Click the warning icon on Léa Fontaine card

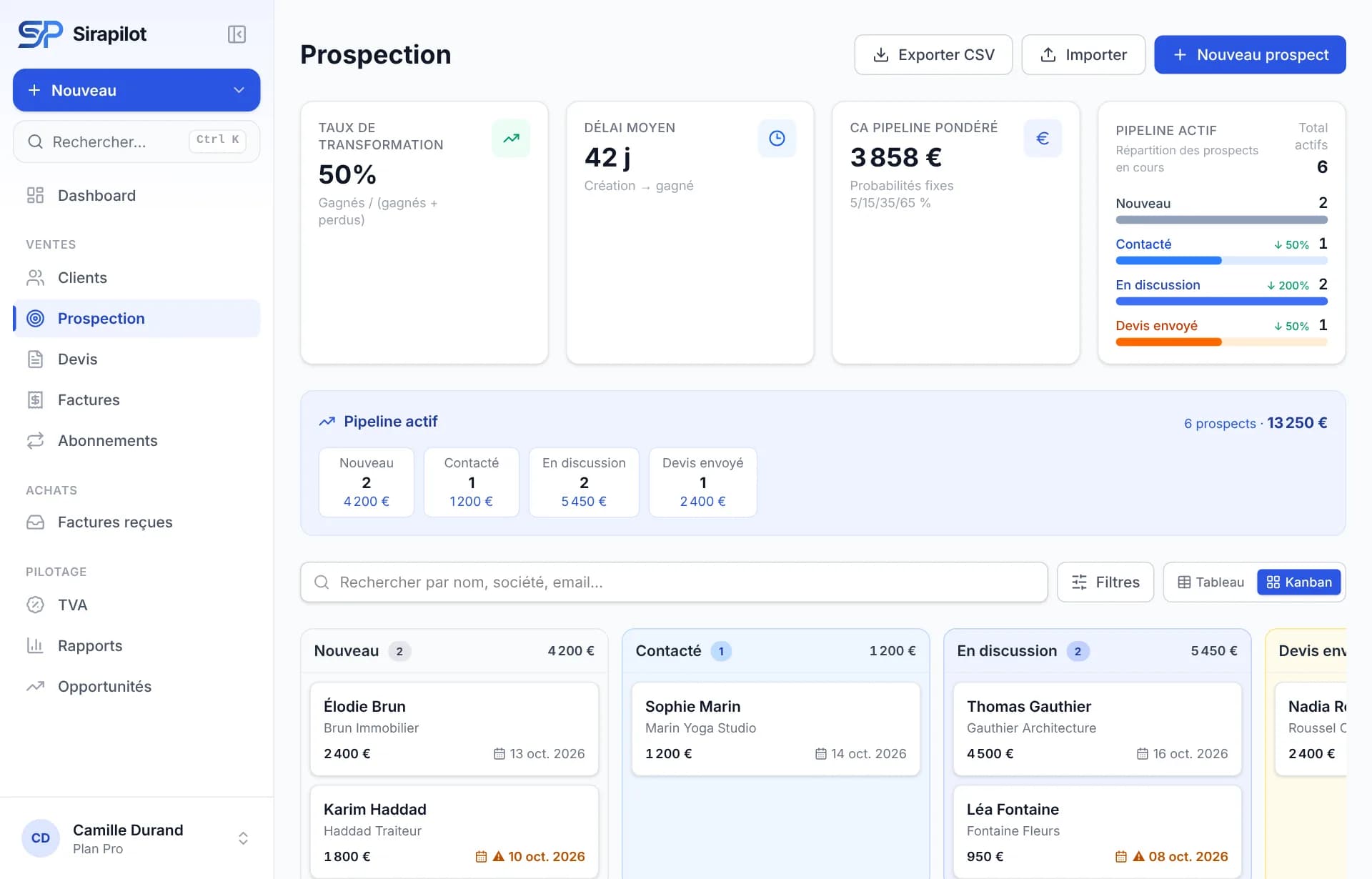pyautogui.click(x=1138, y=856)
